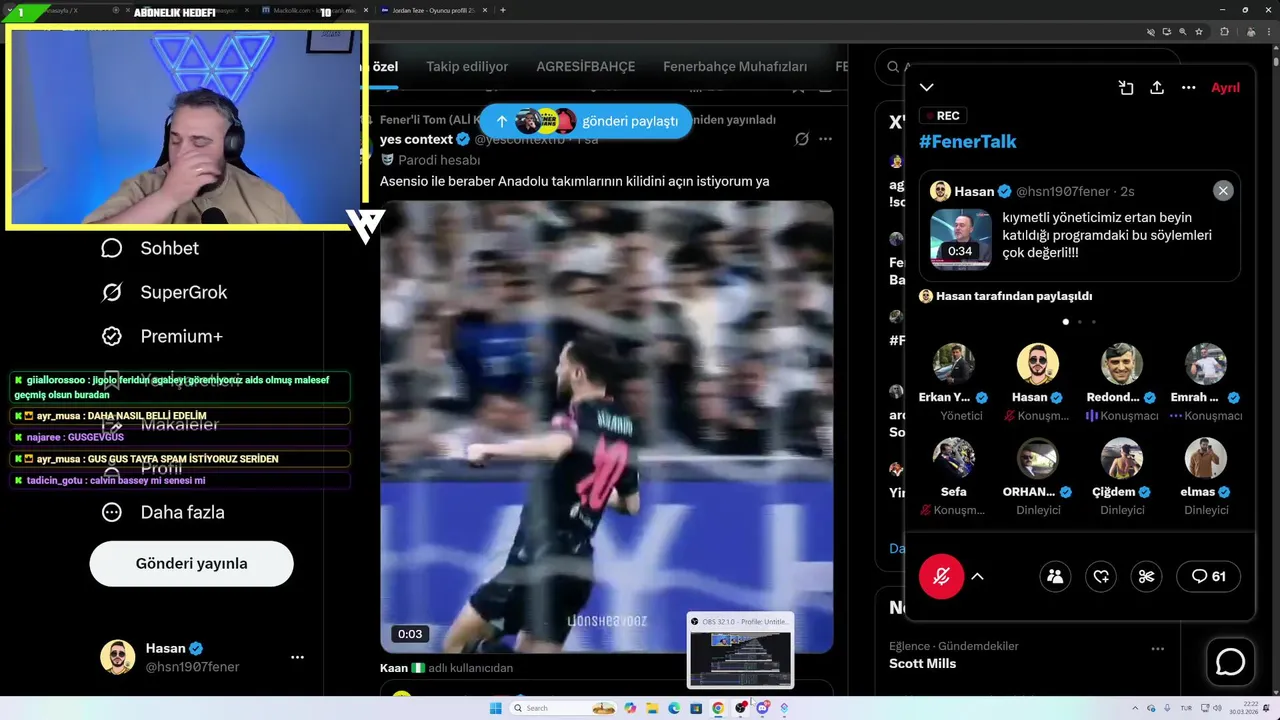Open browser extensions puzzle icon

click(x=1224, y=32)
